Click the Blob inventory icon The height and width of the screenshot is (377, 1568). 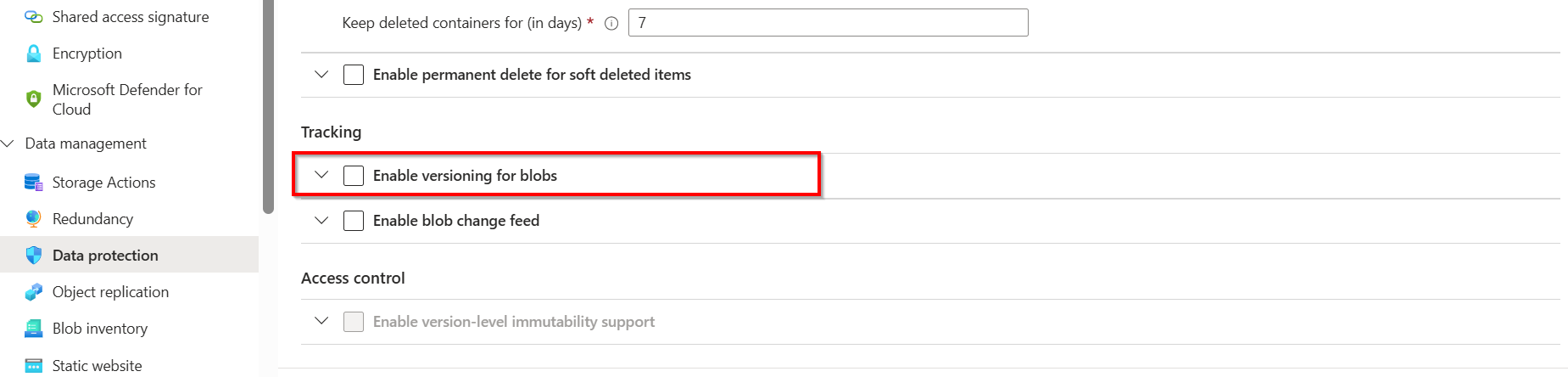click(x=34, y=329)
